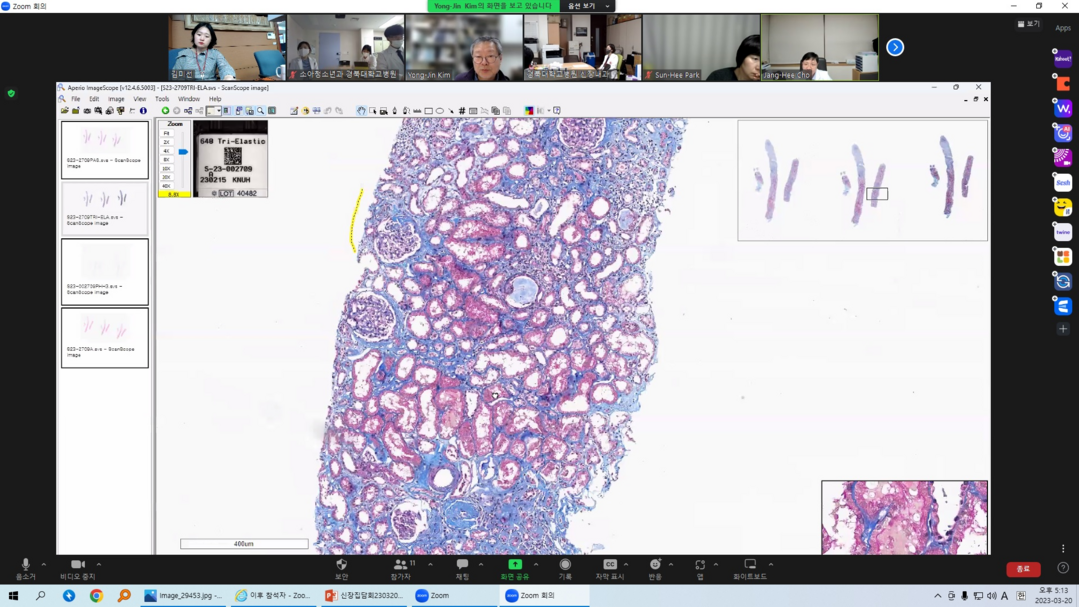Select the rectangle annotation tool

coord(428,111)
